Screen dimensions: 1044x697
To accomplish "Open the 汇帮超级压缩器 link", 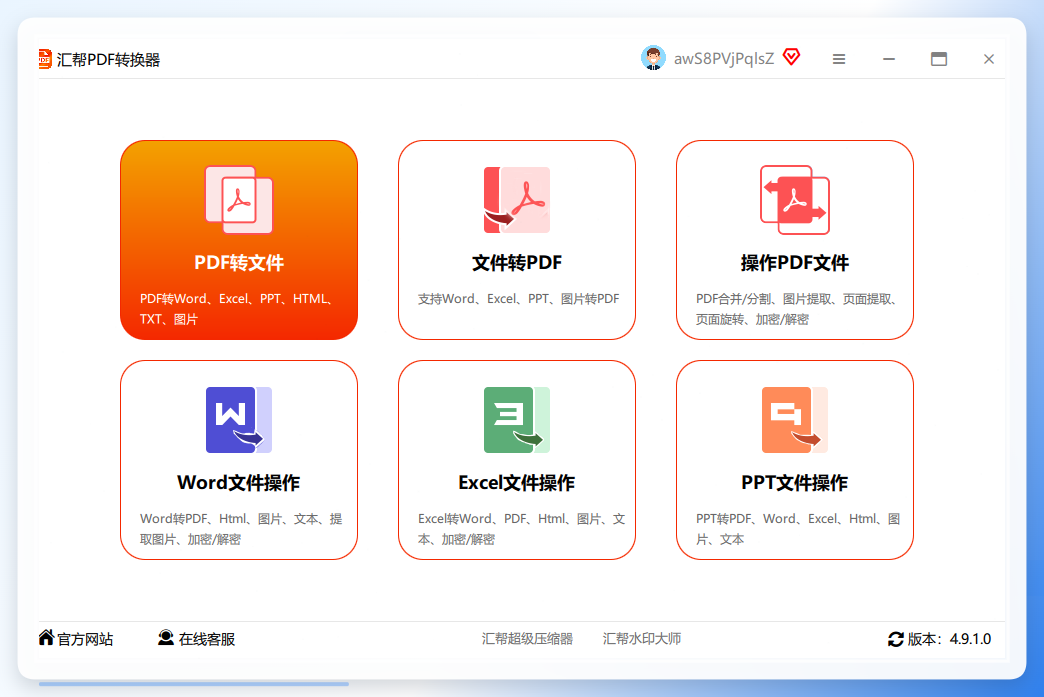I will click(527, 639).
